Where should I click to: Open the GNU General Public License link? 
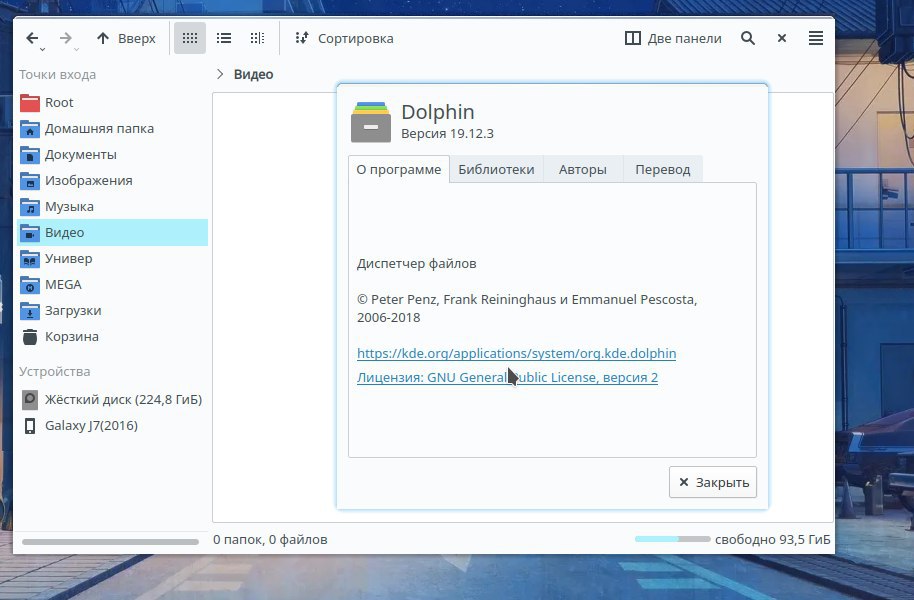click(507, 377)
